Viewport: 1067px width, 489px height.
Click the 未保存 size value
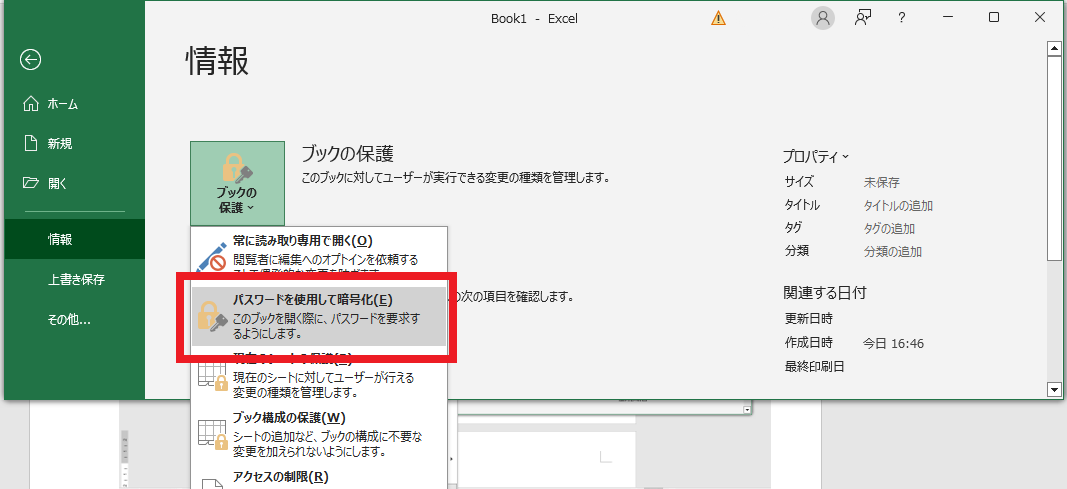coord(882,182)
